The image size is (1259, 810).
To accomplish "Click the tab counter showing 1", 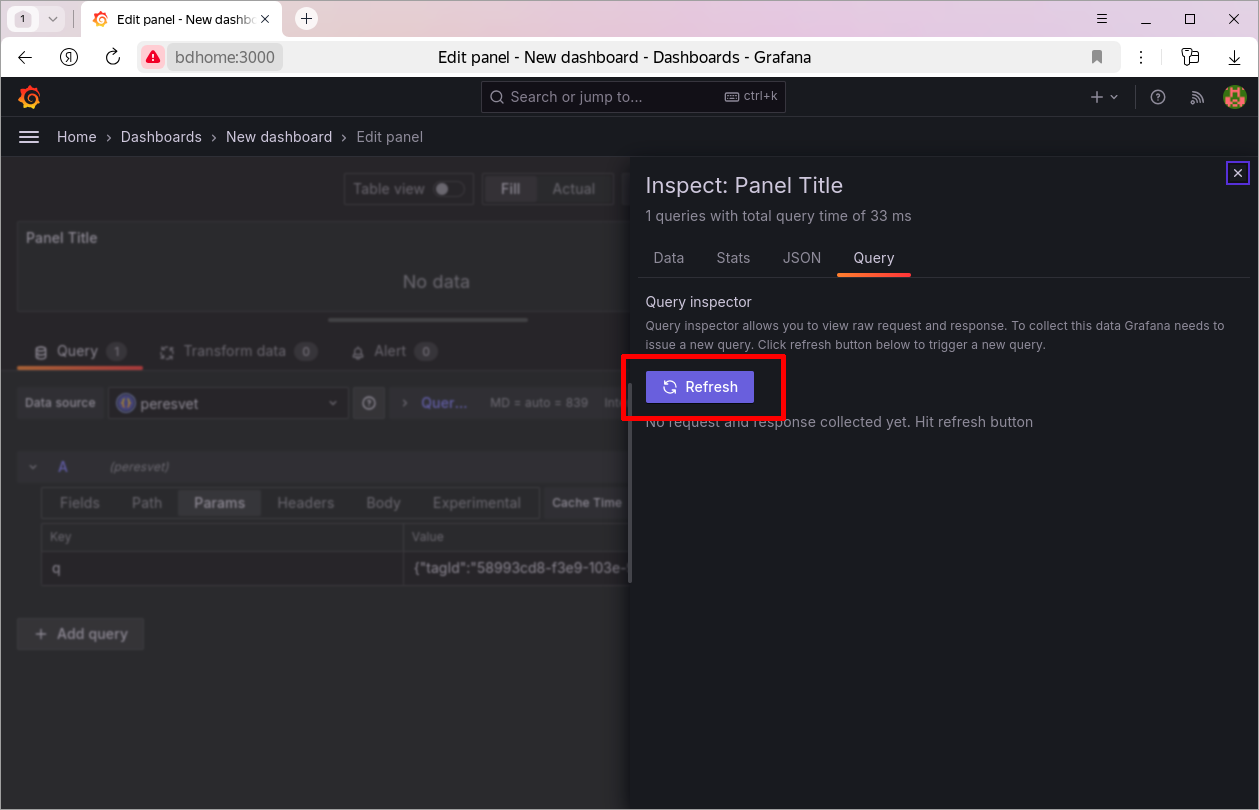I will pyautogui.click(x=23, y=18).
